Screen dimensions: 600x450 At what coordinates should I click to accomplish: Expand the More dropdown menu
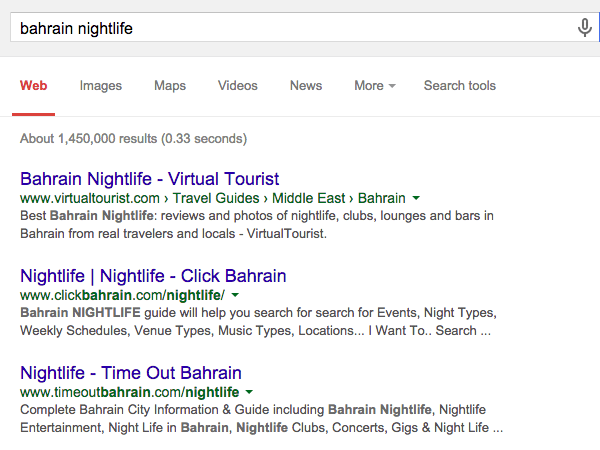pos(374,86)
